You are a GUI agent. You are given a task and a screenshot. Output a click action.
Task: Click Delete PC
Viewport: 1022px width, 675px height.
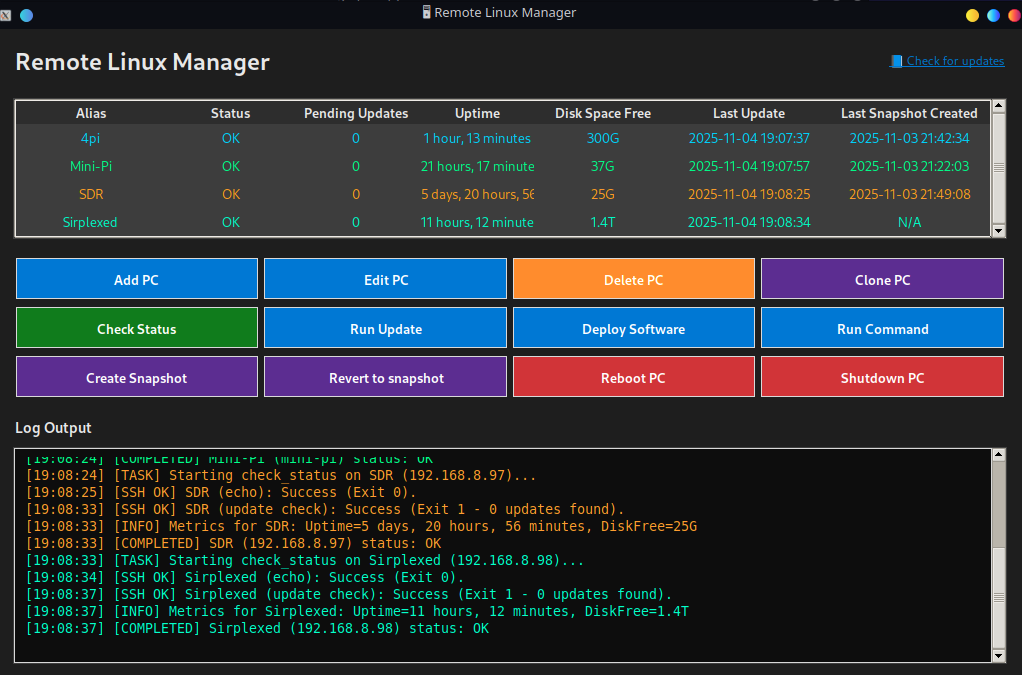coord(633,278)
